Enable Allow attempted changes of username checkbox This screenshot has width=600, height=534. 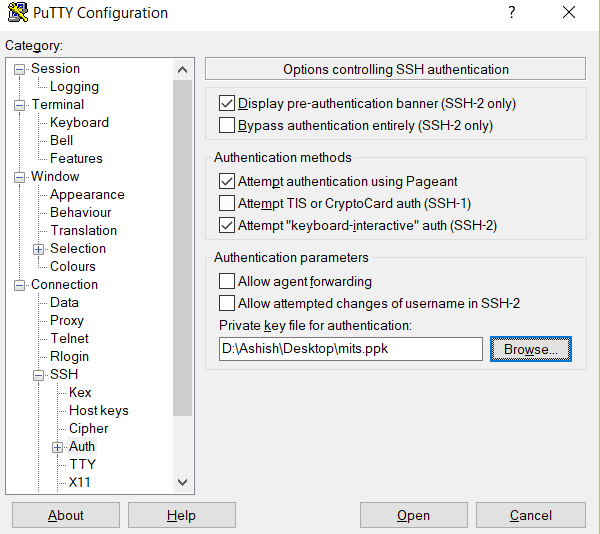227,303
